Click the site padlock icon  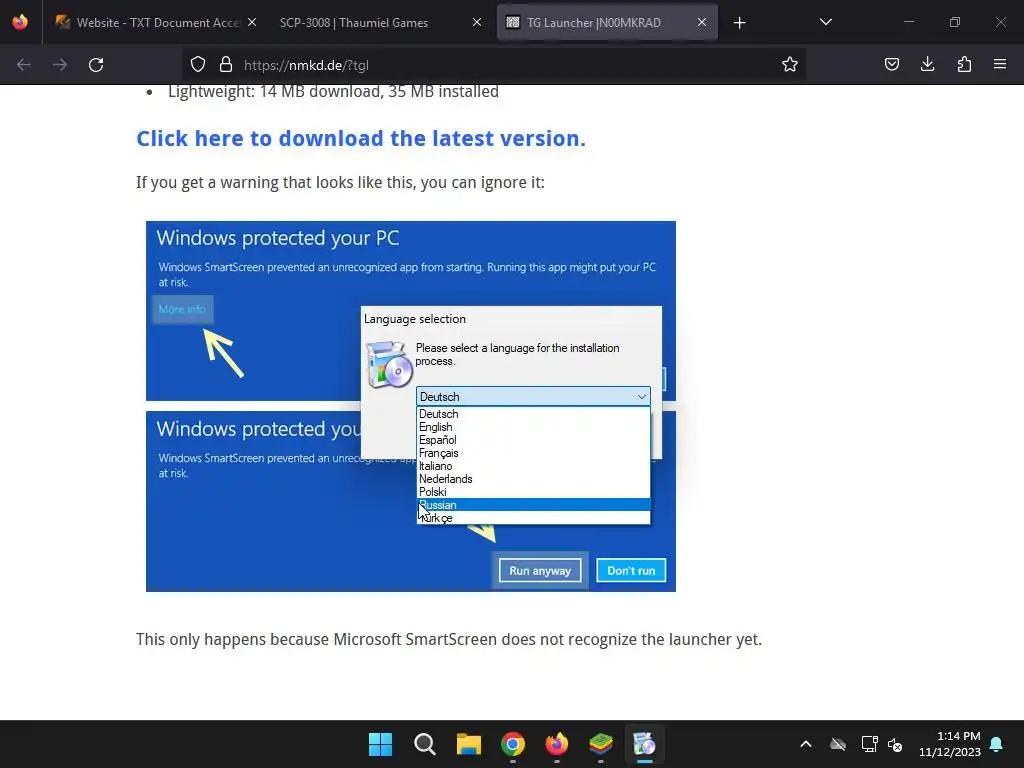coord(226,65)
